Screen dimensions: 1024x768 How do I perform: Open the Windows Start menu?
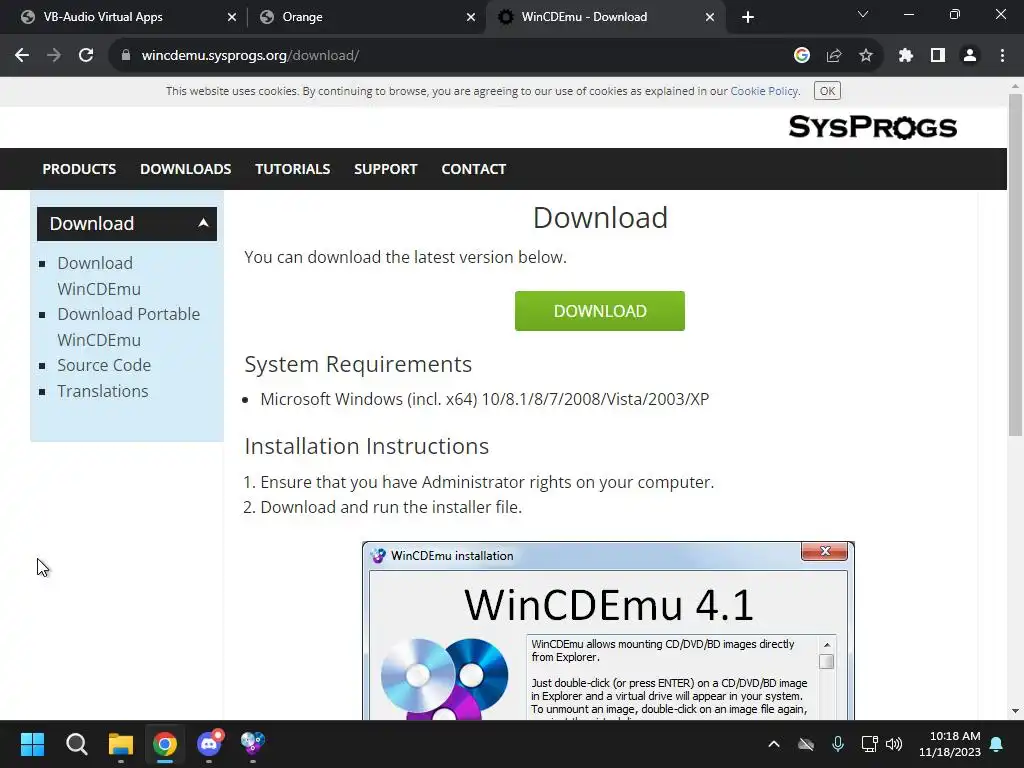point(32,744)
